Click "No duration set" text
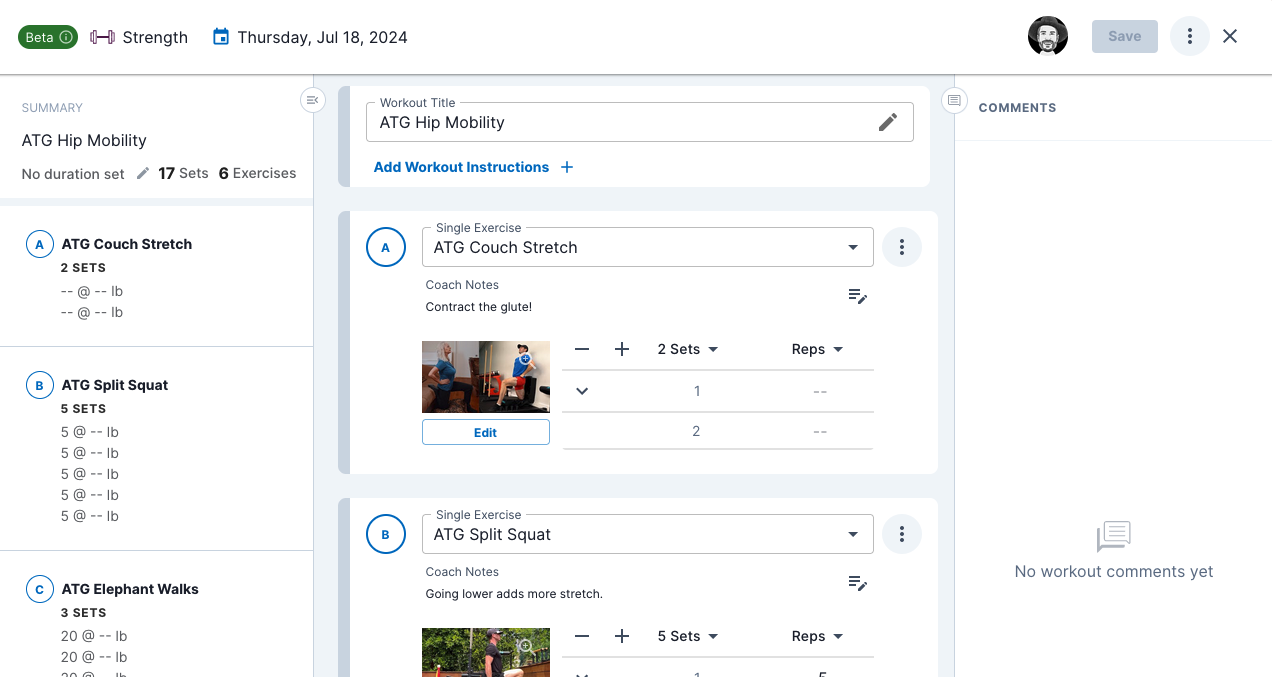This screenshot has width=1272, height=677. click(73, 174)
